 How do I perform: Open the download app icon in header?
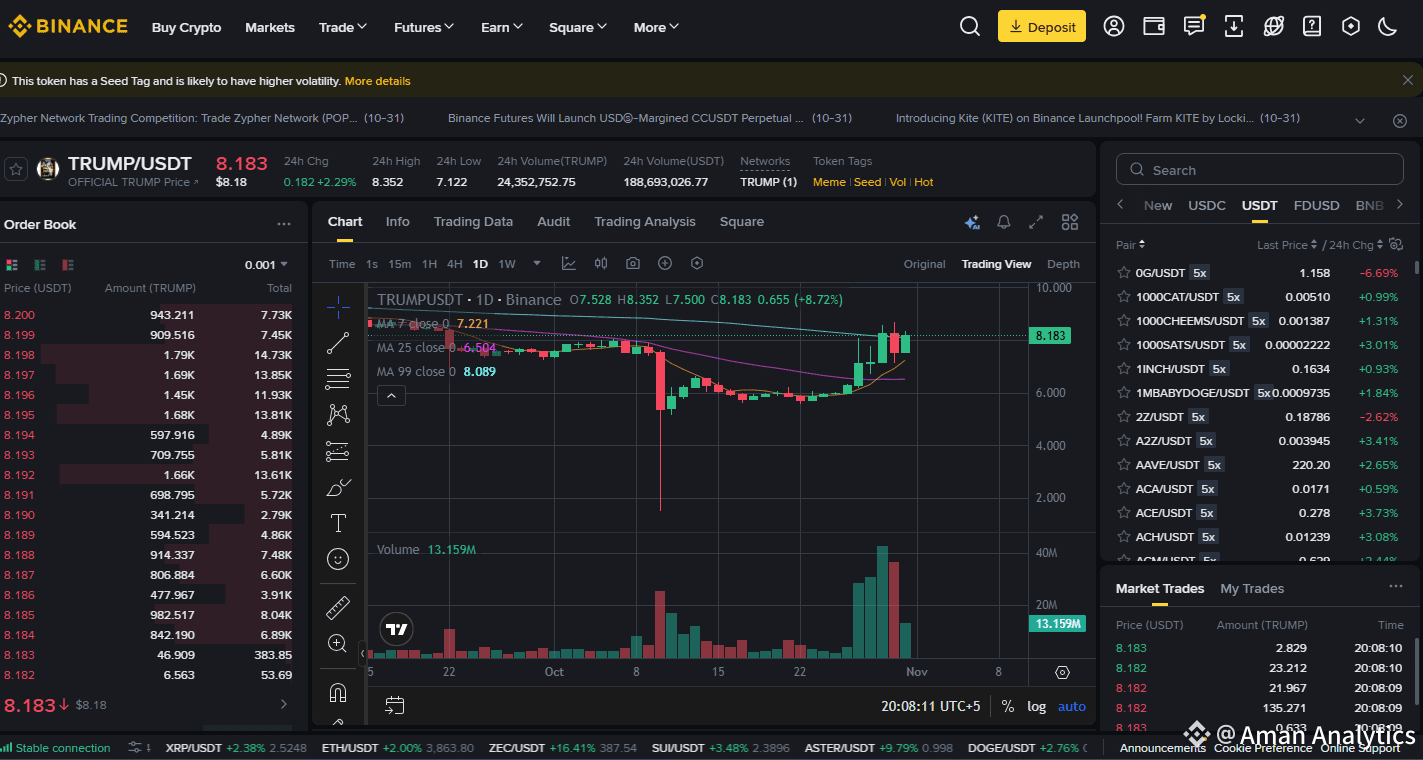click(x=1234, y=27)
